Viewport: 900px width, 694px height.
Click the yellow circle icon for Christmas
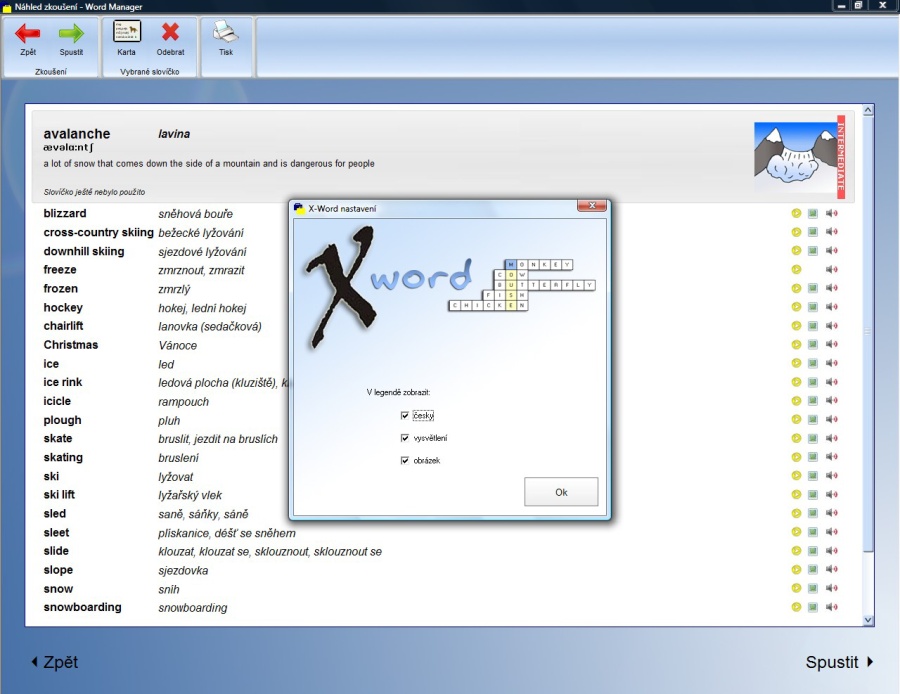pyautogui.click(x=796, y=345)
